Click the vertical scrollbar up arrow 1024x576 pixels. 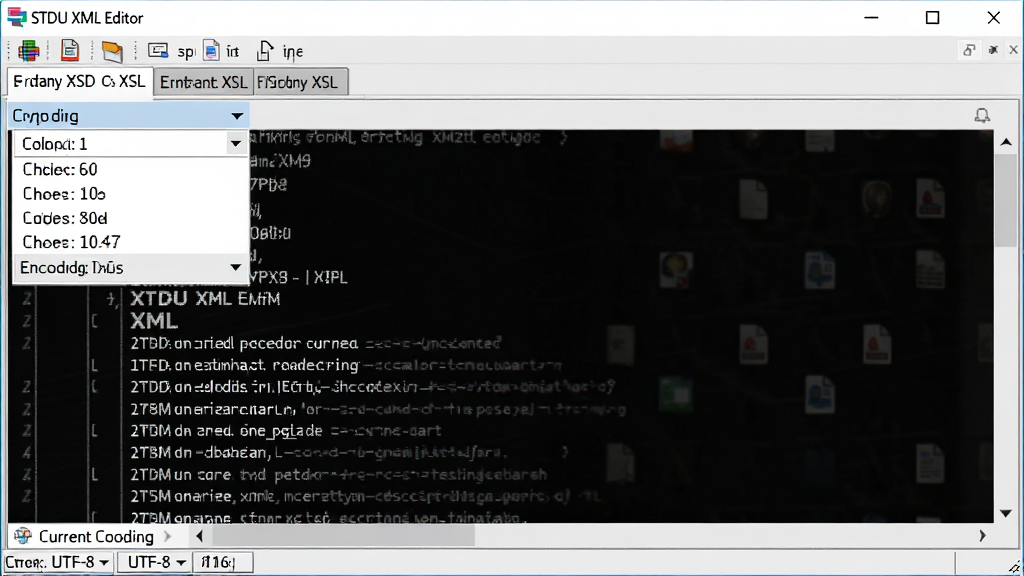(x=1006, y=142)
